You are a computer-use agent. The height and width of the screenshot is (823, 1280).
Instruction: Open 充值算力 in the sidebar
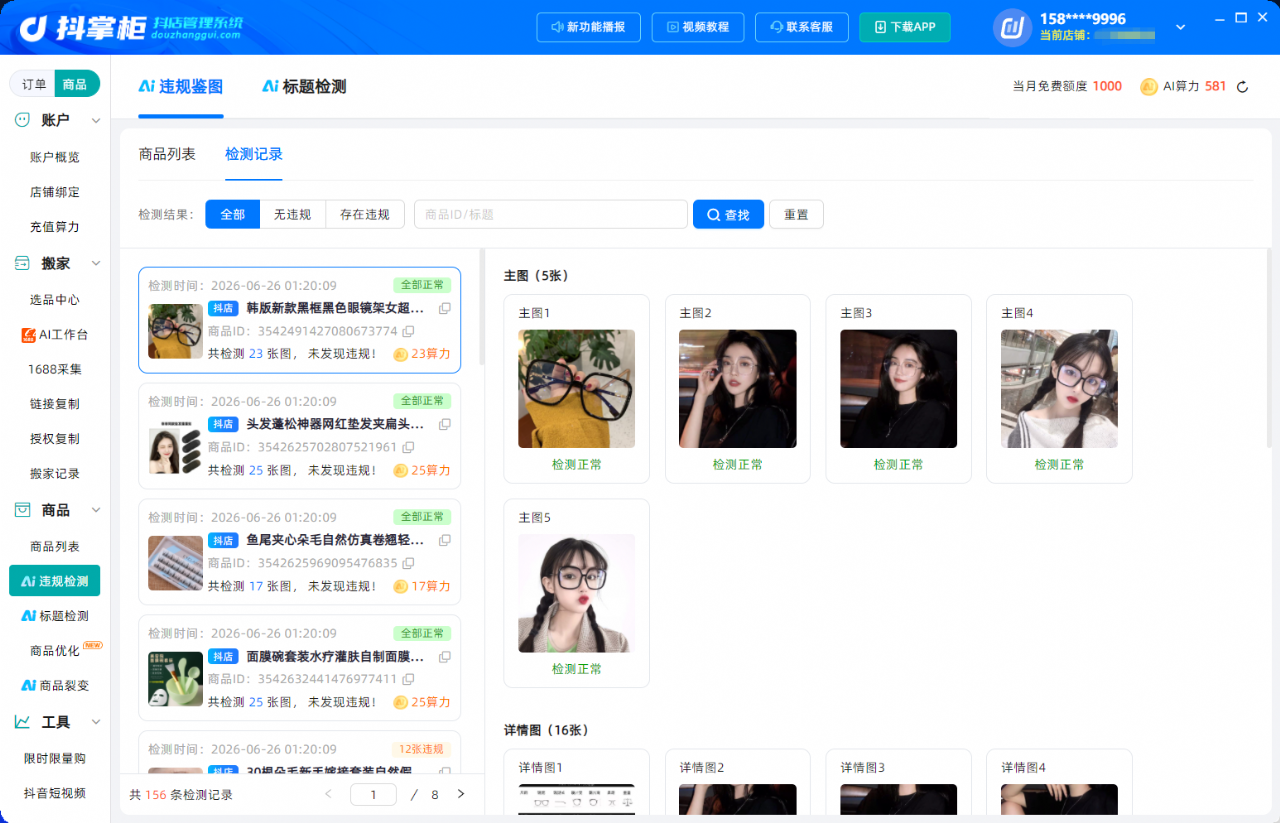coord(55,227)
